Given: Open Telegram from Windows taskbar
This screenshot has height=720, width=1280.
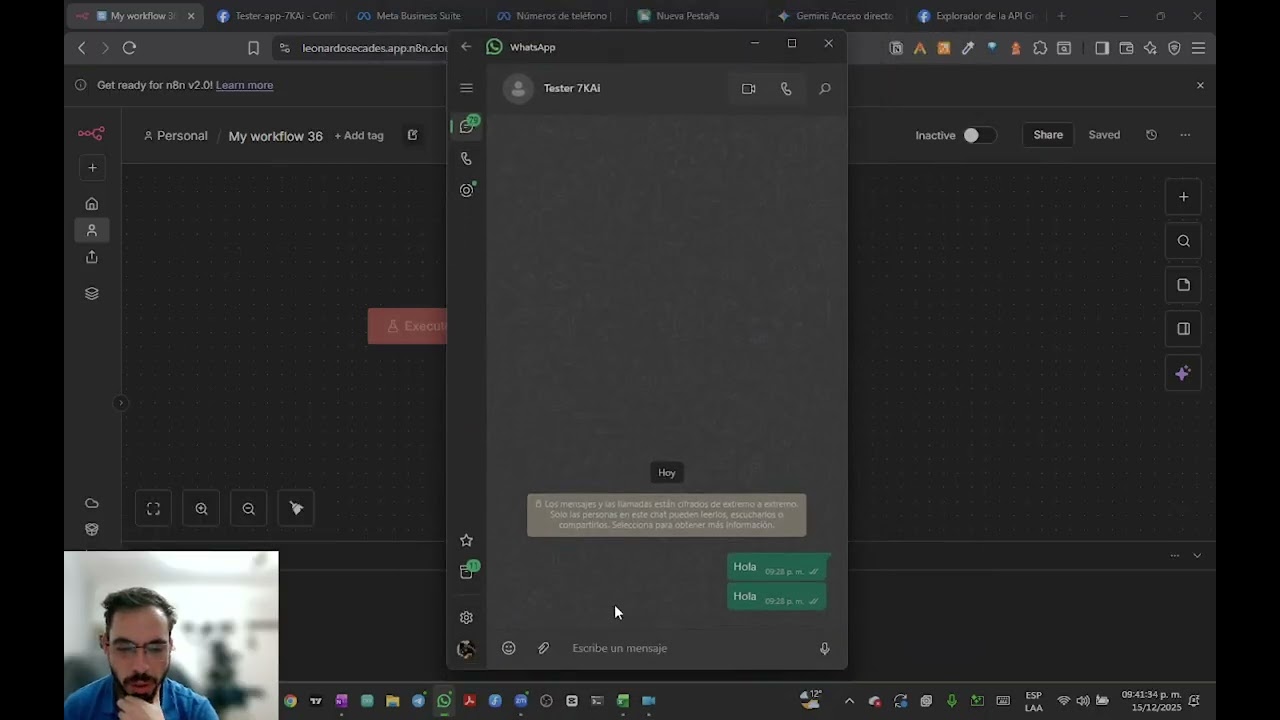Looking at the screenshot, I should click(418, 701).
